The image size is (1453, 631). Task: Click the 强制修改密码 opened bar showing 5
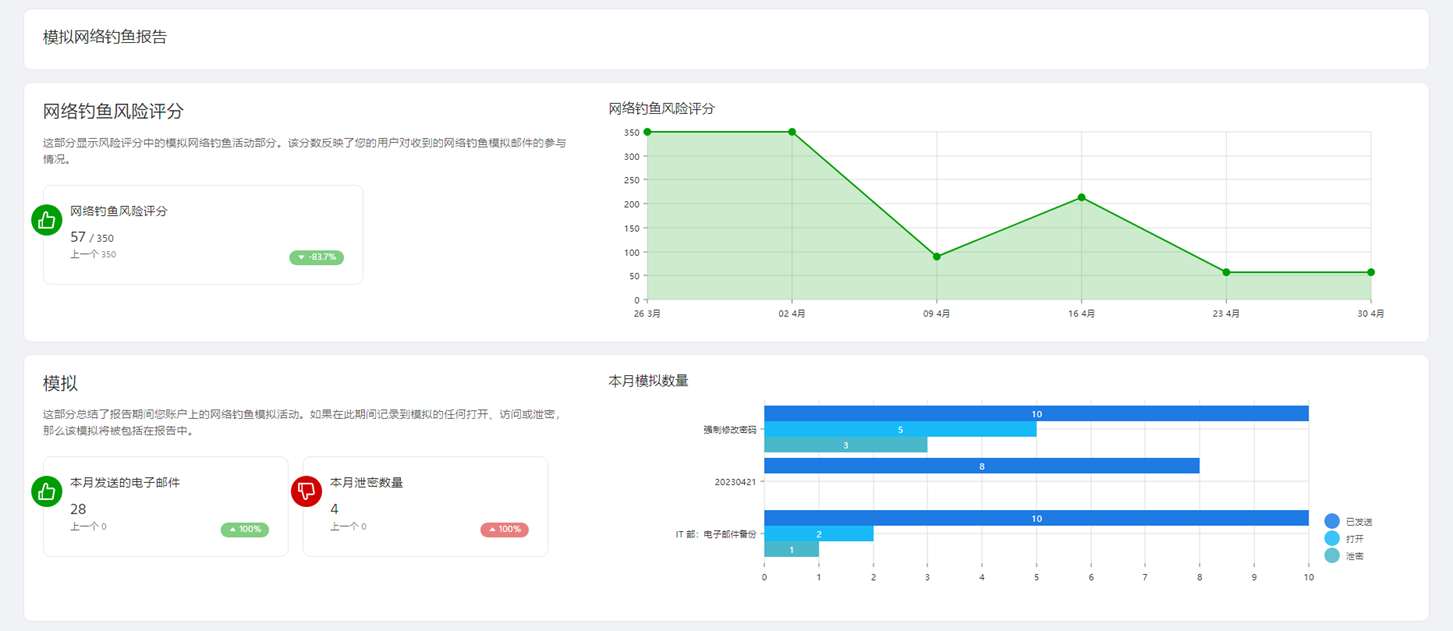(900, 430)
